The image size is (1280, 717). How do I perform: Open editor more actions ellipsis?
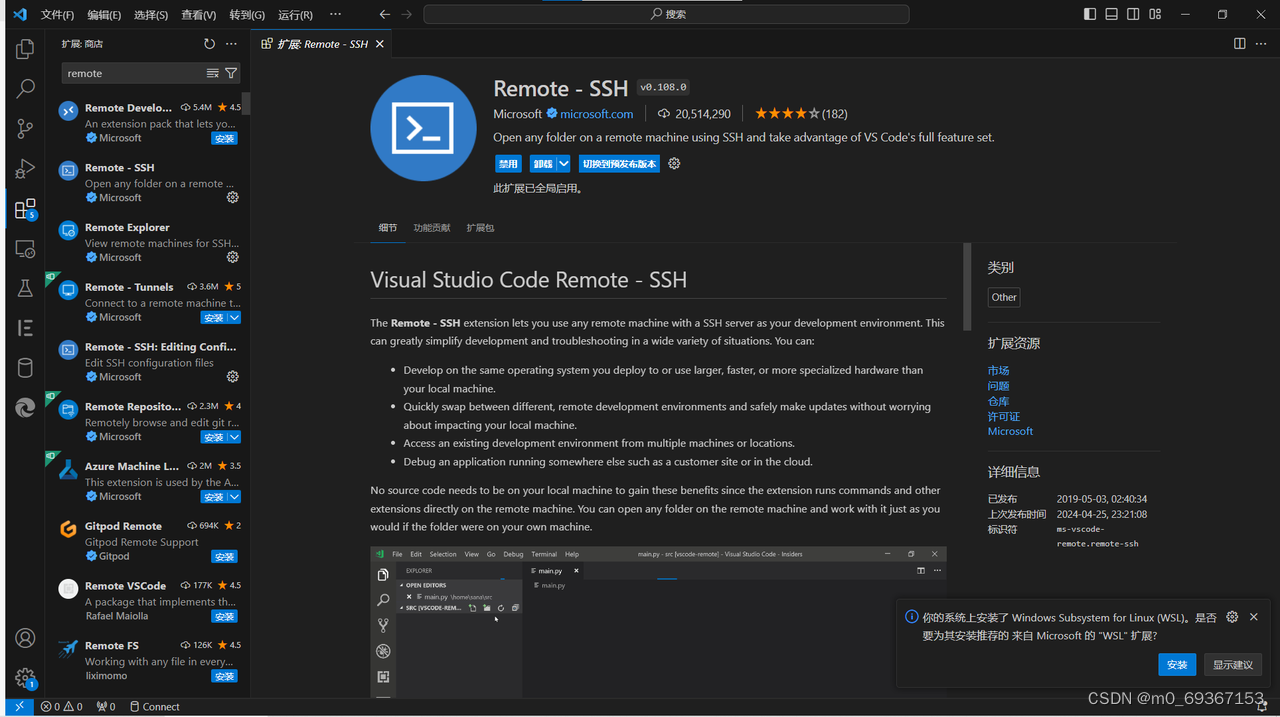[x=1261, y=44]
